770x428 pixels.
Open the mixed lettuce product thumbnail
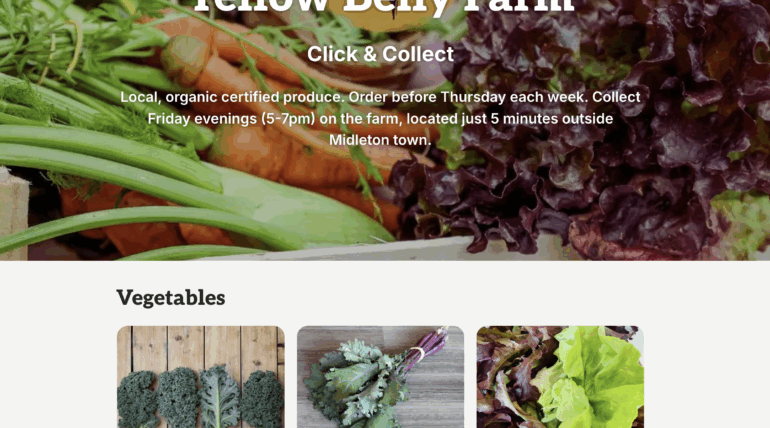pos(560,377)
